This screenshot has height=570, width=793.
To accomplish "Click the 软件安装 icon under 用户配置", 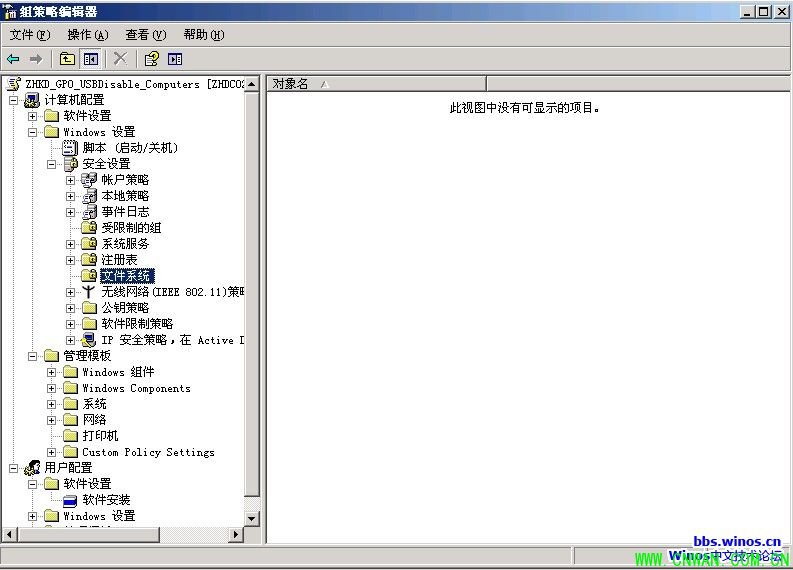I will point(70,500).
